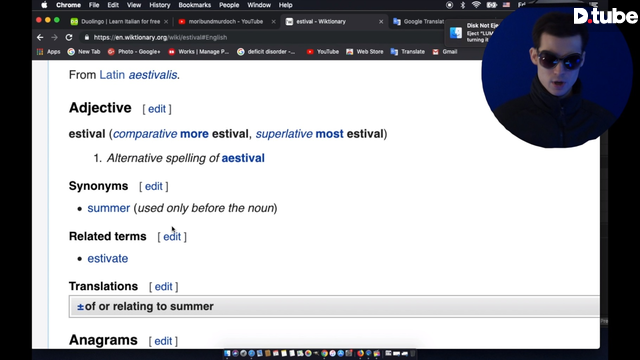Click the US flag input source icon

pos(506,5)
